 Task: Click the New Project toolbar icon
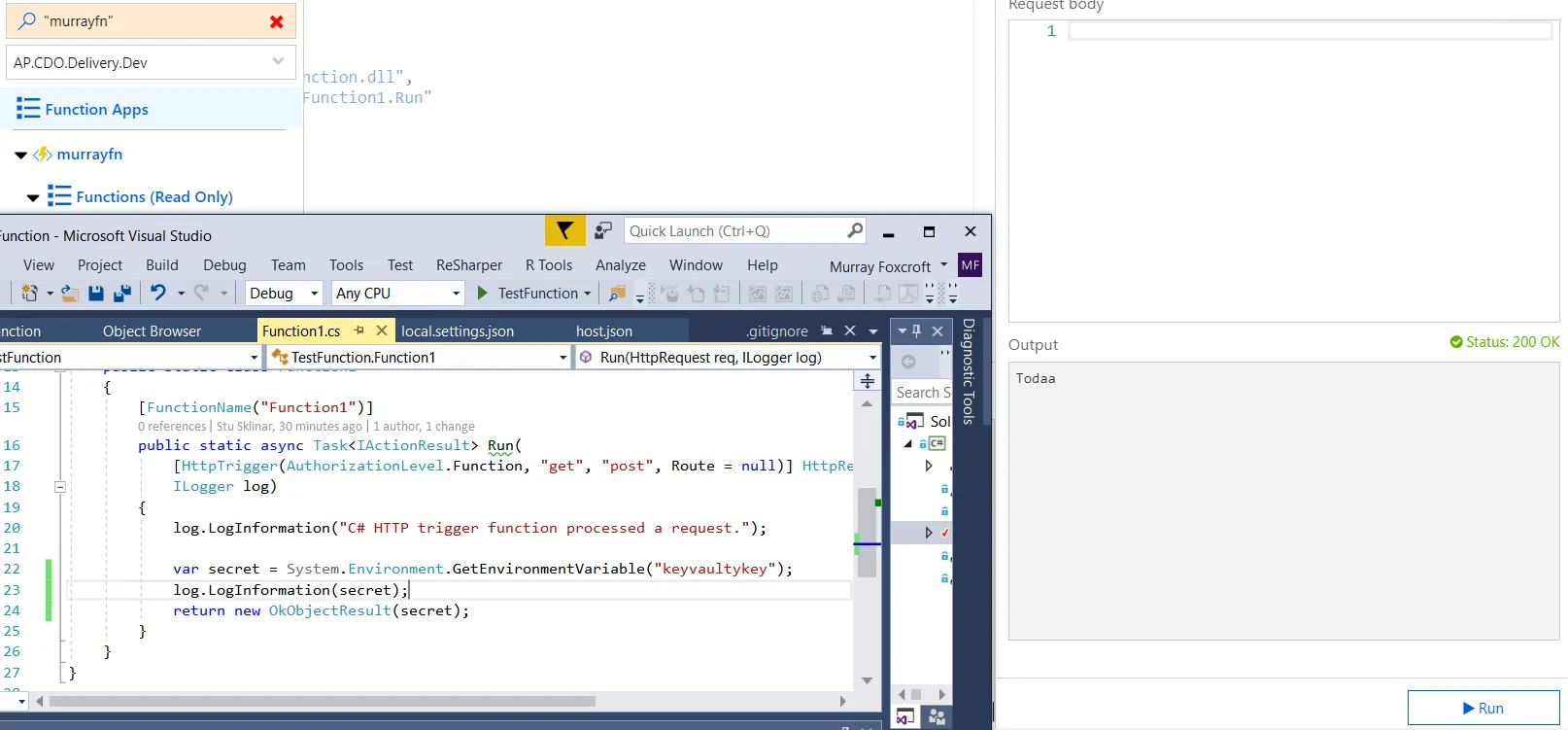coord(30,293)
